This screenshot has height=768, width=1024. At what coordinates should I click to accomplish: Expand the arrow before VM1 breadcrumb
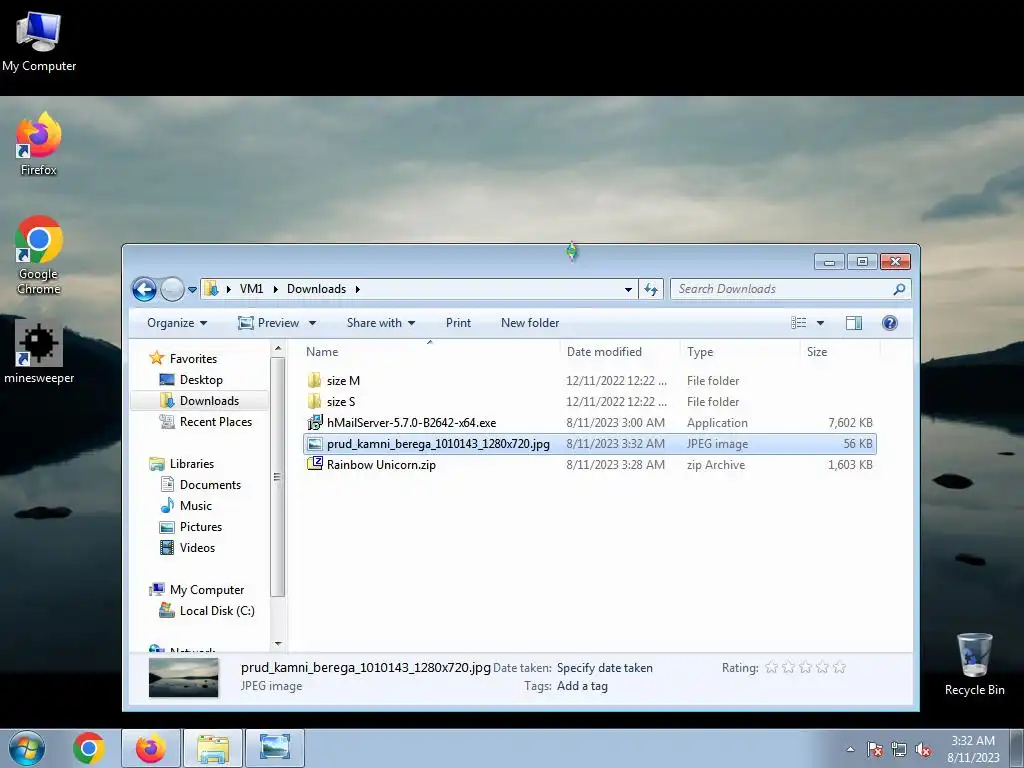point(229,289)
